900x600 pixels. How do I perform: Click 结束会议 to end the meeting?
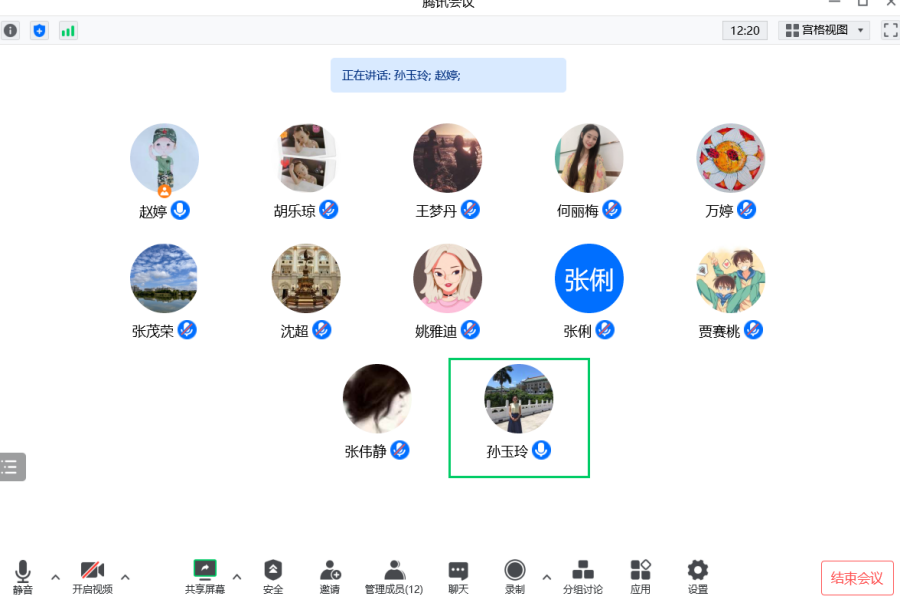(x=856, y=578)
